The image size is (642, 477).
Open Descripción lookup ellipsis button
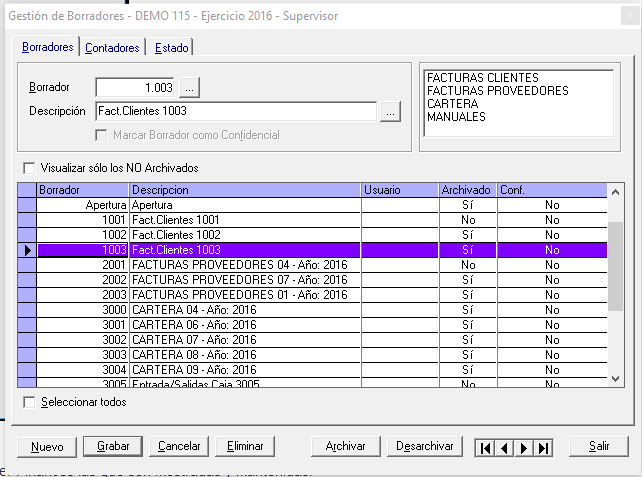pos(390,112)
